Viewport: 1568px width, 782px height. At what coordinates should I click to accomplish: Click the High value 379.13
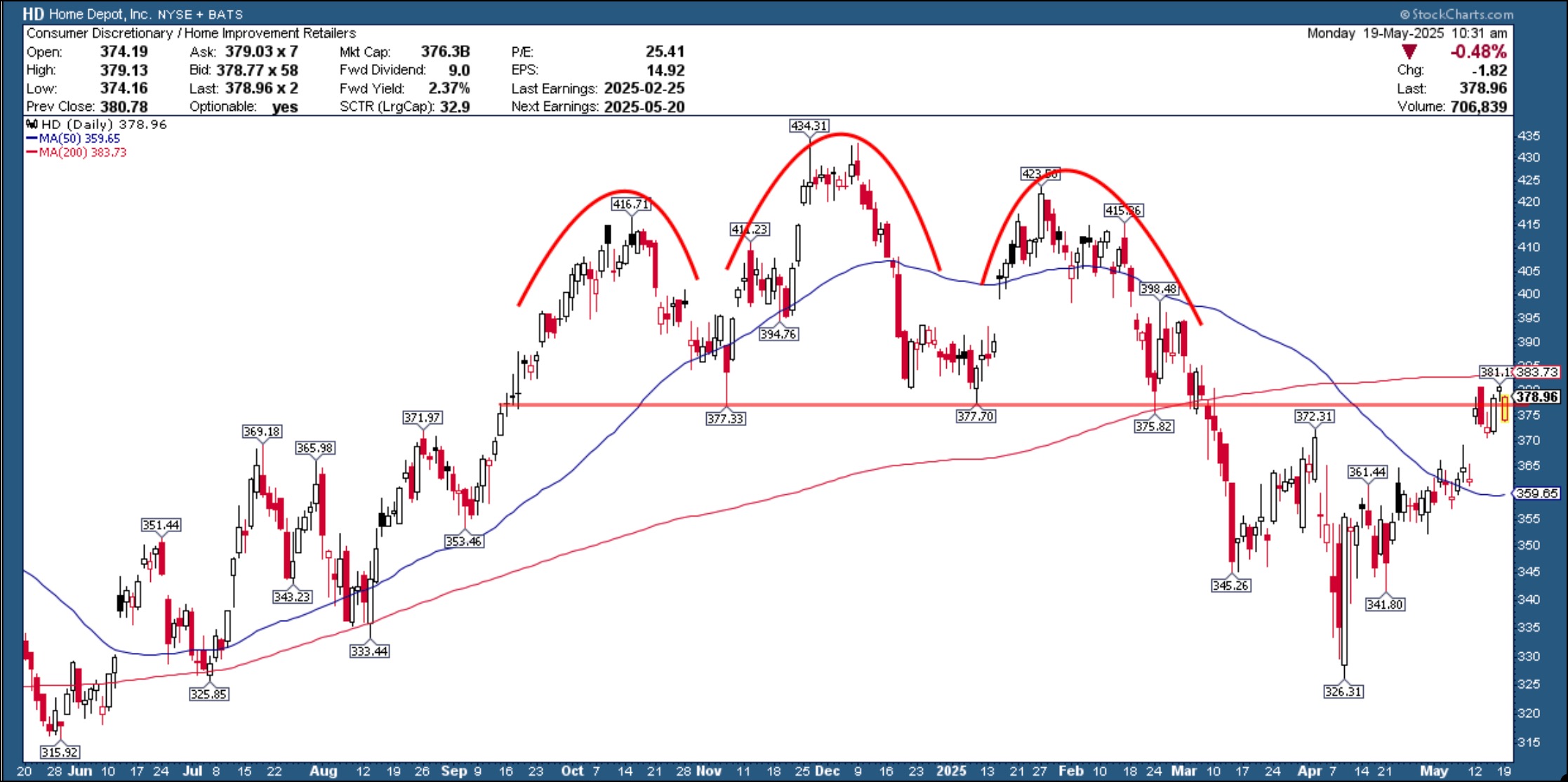[x=124, y=69]
